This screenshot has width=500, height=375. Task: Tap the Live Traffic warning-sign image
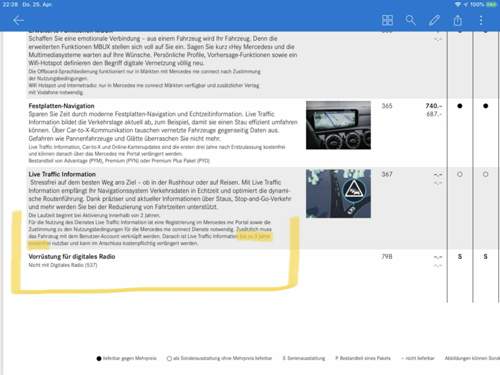pos(338,194)
